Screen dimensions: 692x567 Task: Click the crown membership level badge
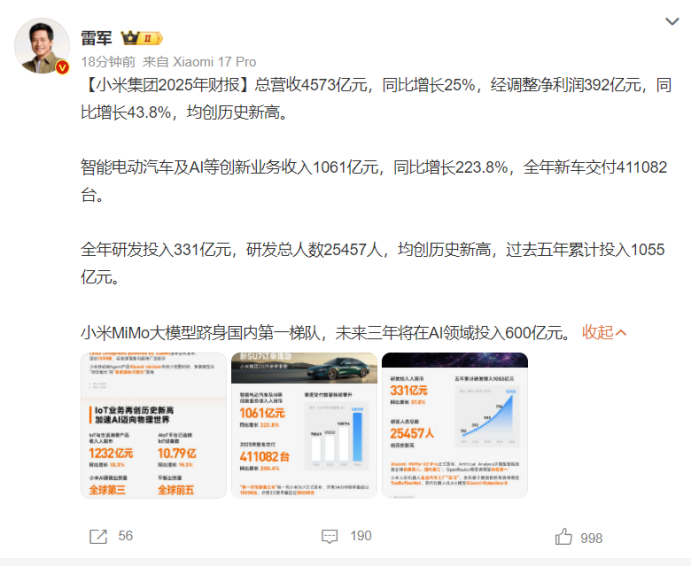(x=142, y=38)
